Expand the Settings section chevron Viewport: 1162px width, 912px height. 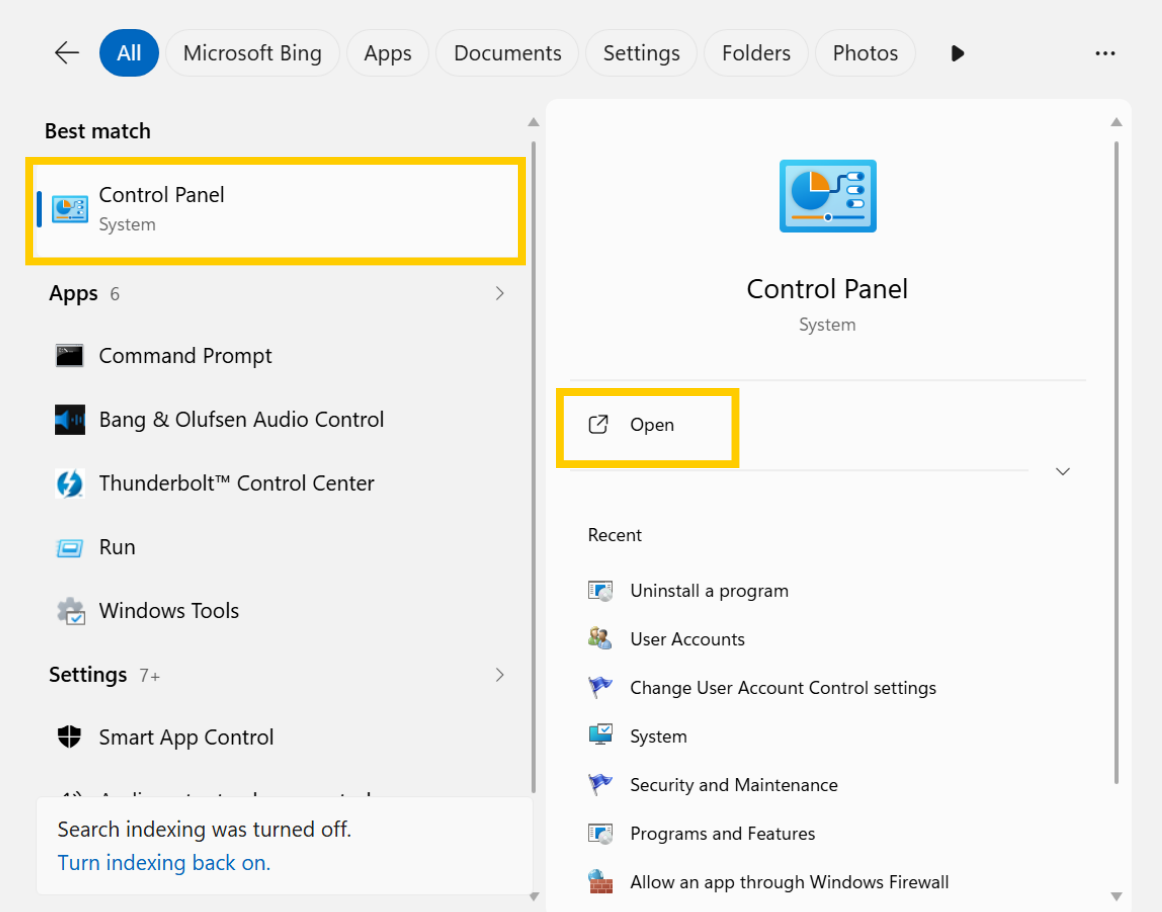(499, 675)
